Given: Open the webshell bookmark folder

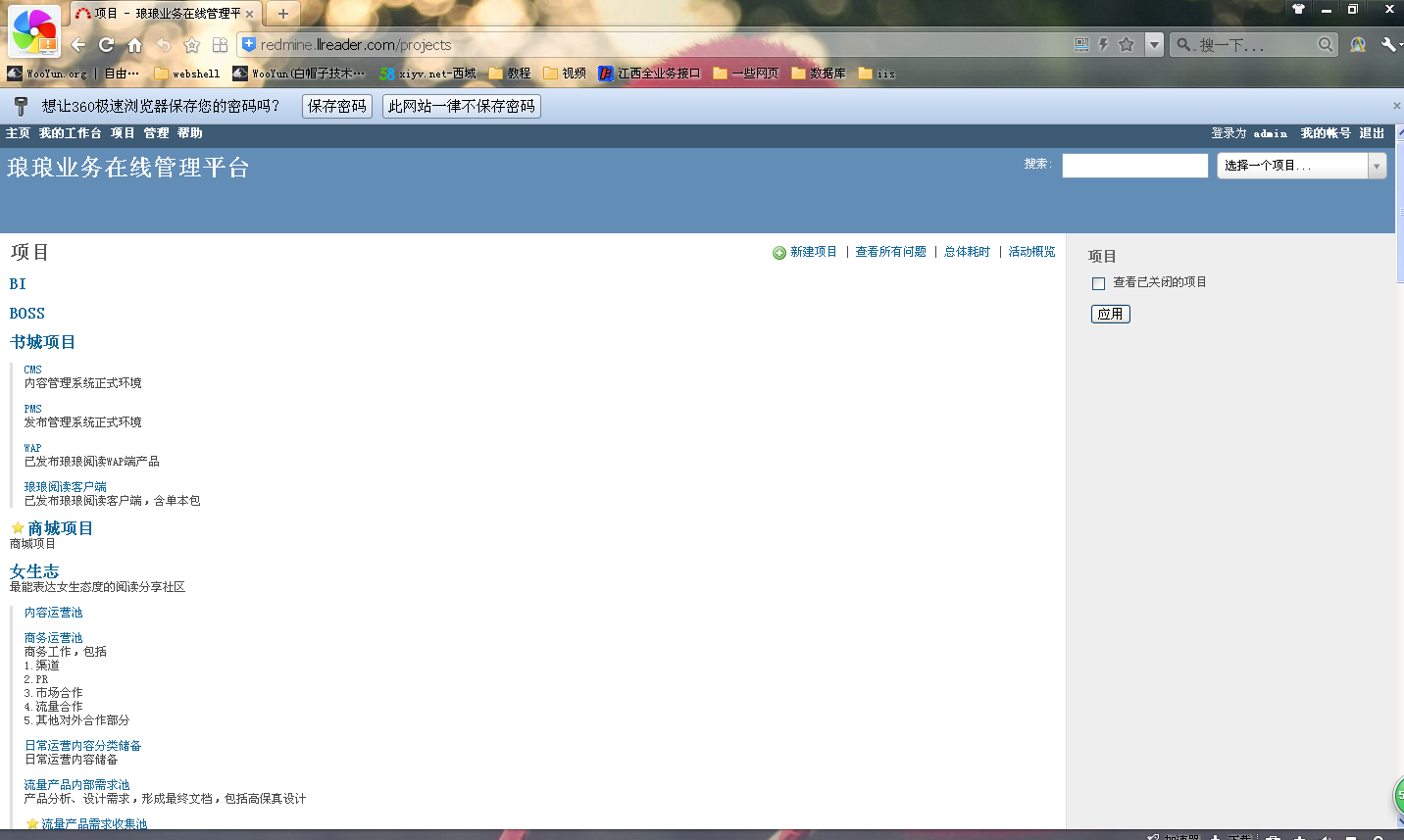Looking at the screenshot, I should pos(186,74).
